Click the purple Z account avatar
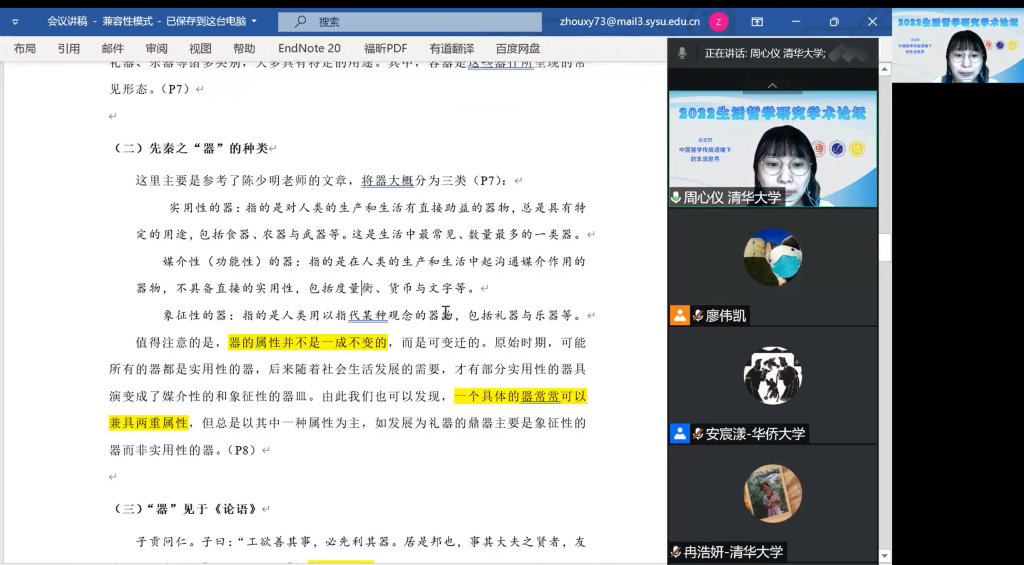This screenshot has height=565, width=1024. click(718, 21)
